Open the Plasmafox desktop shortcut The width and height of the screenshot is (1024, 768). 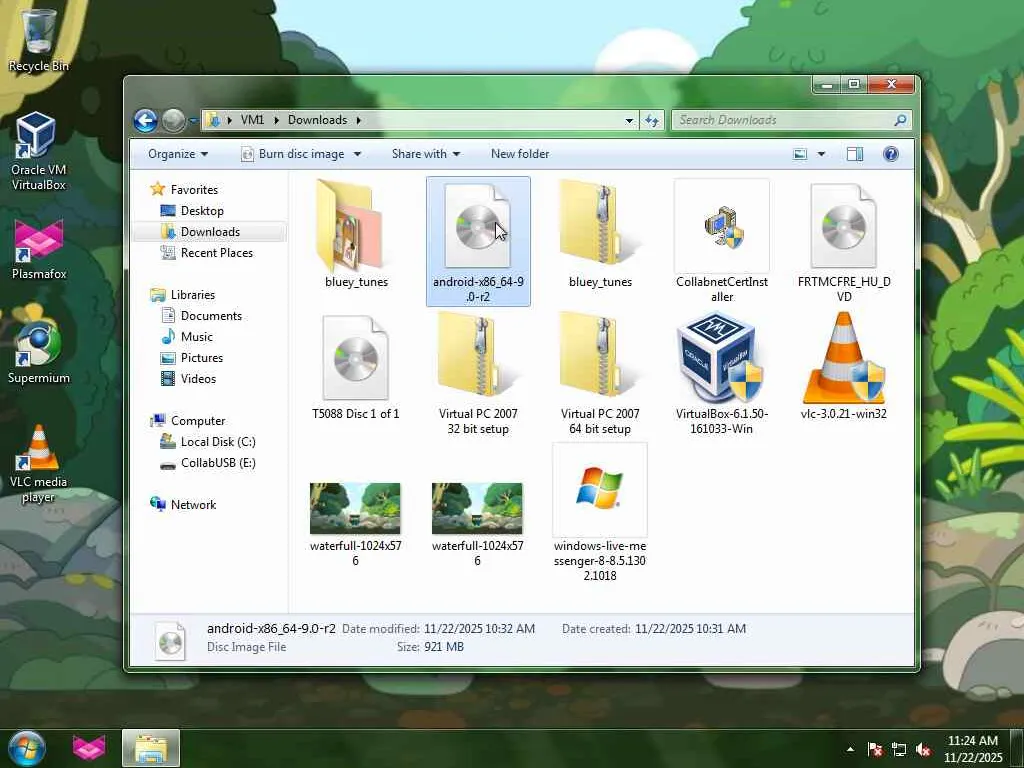[39, 249]
